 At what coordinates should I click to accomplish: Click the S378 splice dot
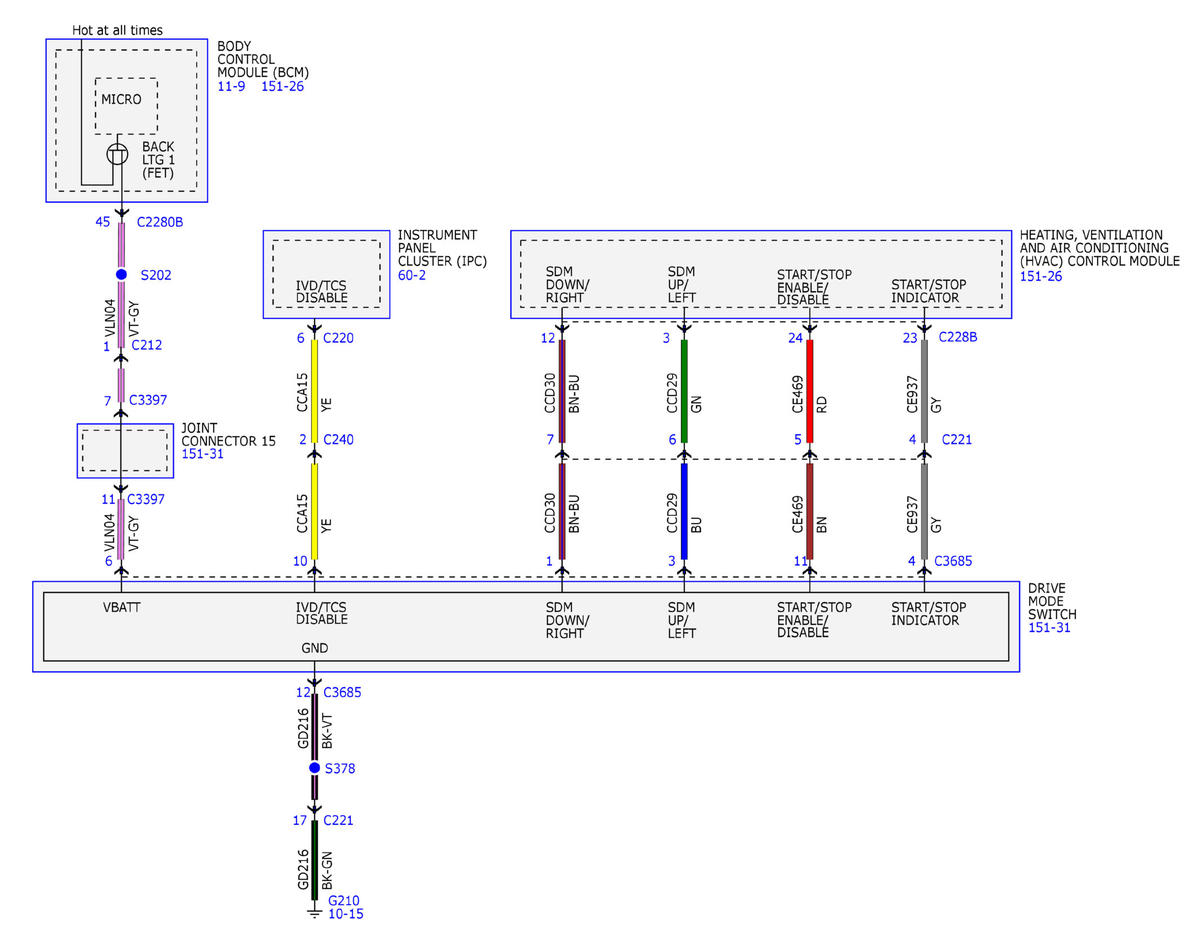pyautogui.click(x=314, y=768)
